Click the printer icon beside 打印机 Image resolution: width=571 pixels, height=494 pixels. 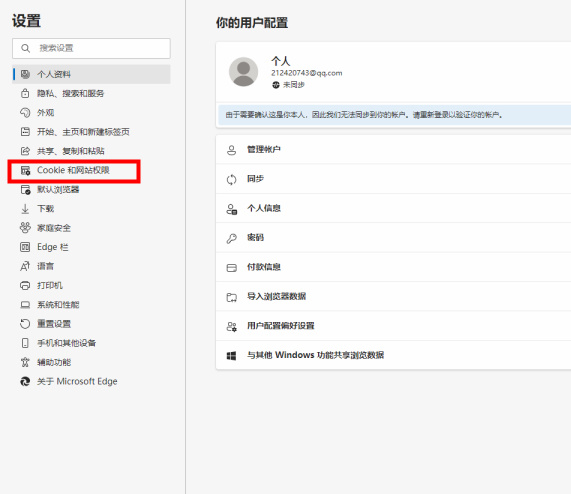[25, 285]
